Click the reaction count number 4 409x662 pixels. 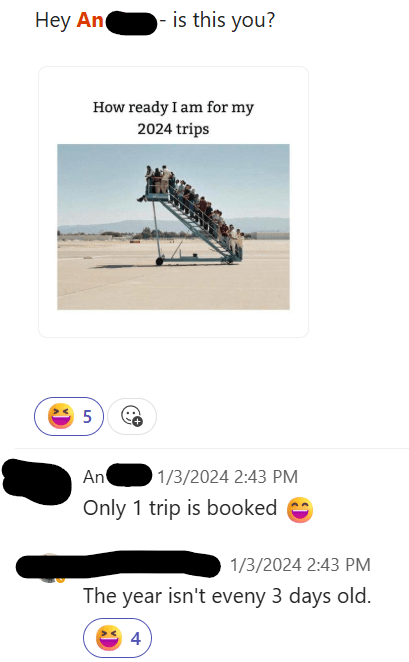point(135,638)
